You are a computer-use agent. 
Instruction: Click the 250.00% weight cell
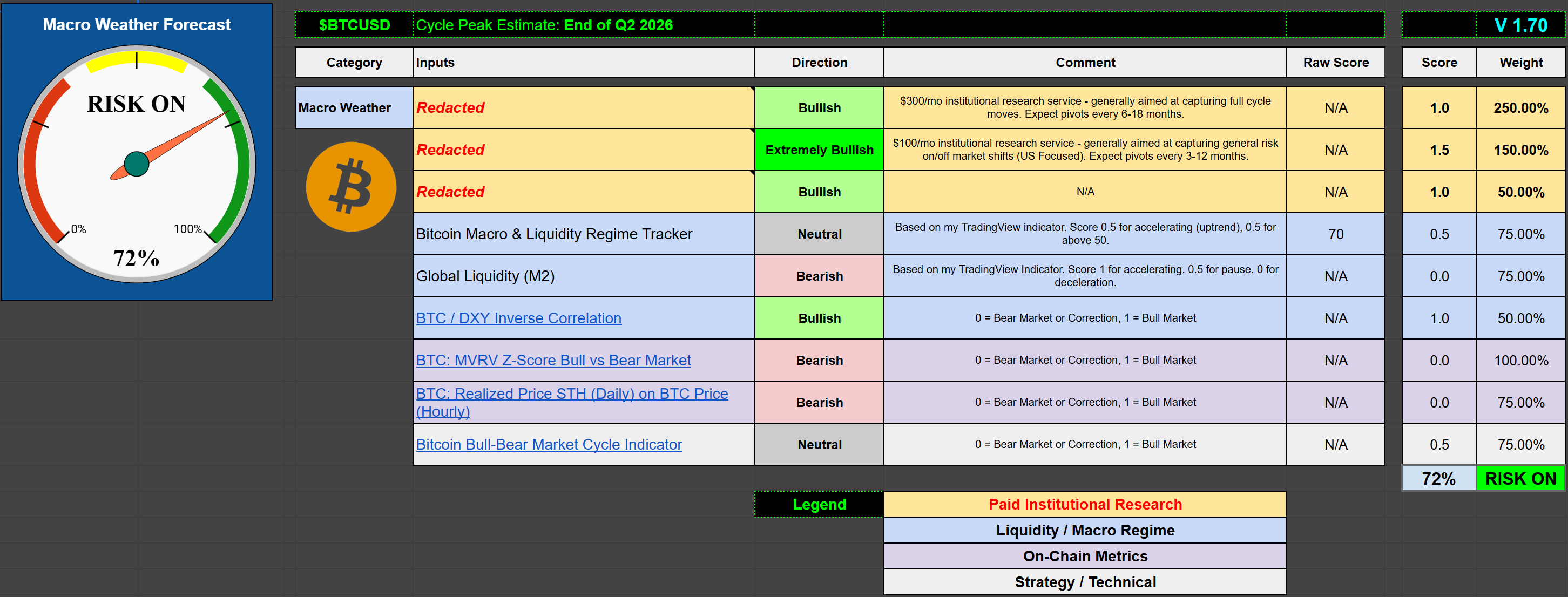pyautogui.click(x=1520, y=108)
